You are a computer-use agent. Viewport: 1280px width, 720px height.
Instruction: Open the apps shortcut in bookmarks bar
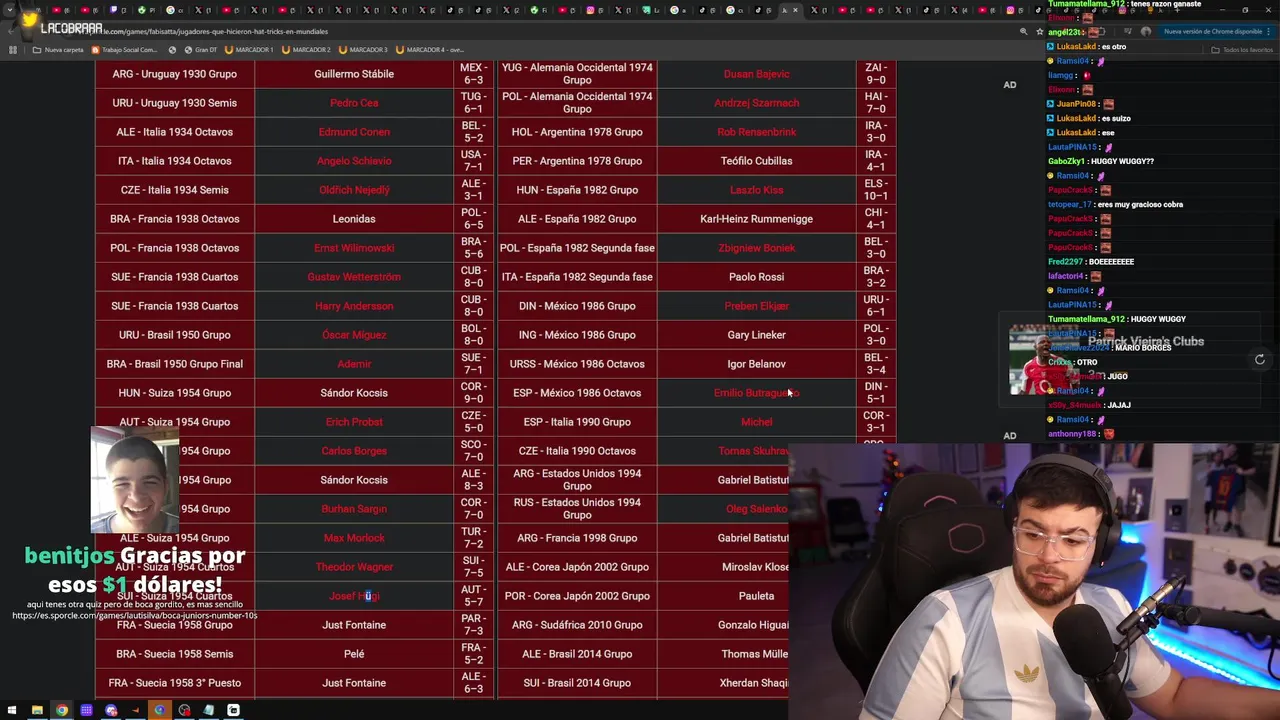13,50
